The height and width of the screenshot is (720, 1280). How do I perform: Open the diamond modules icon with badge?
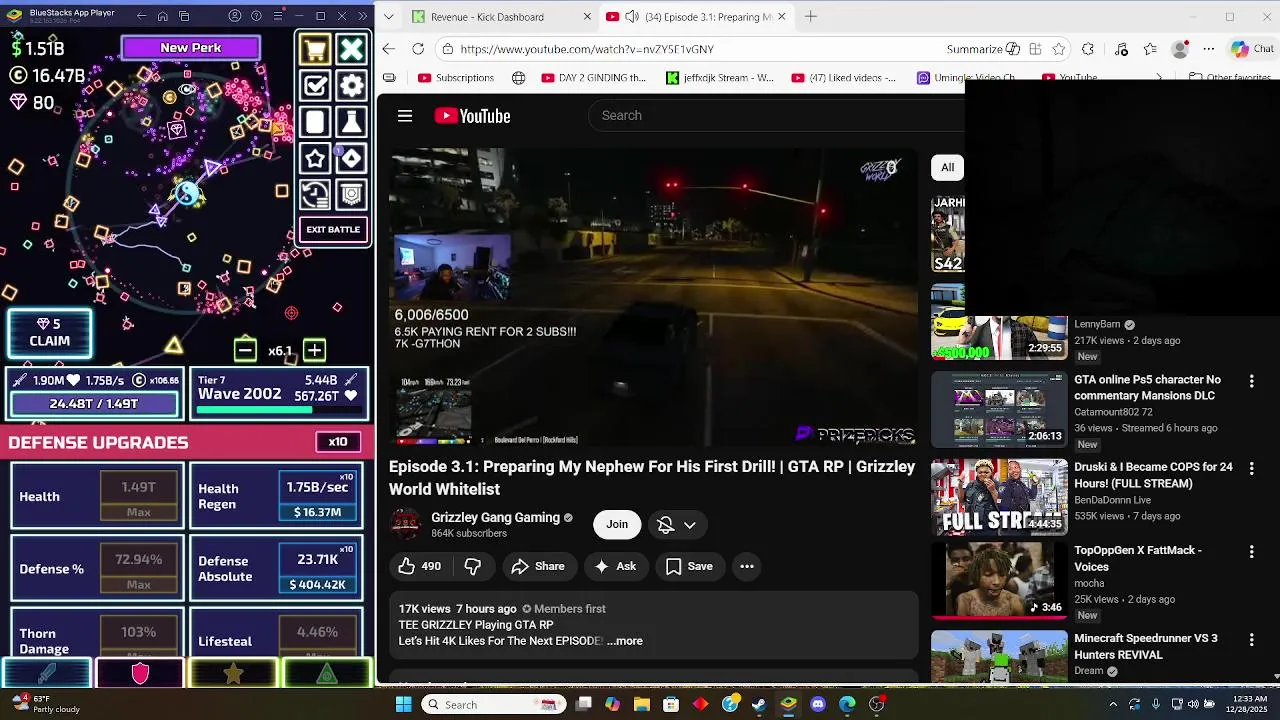[x=352, y=159]
